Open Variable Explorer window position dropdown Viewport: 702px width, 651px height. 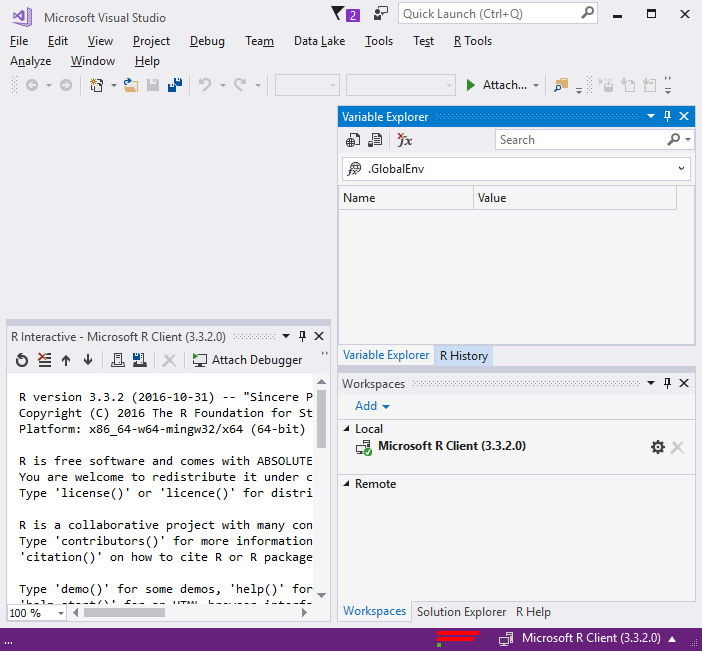[651, 116]
